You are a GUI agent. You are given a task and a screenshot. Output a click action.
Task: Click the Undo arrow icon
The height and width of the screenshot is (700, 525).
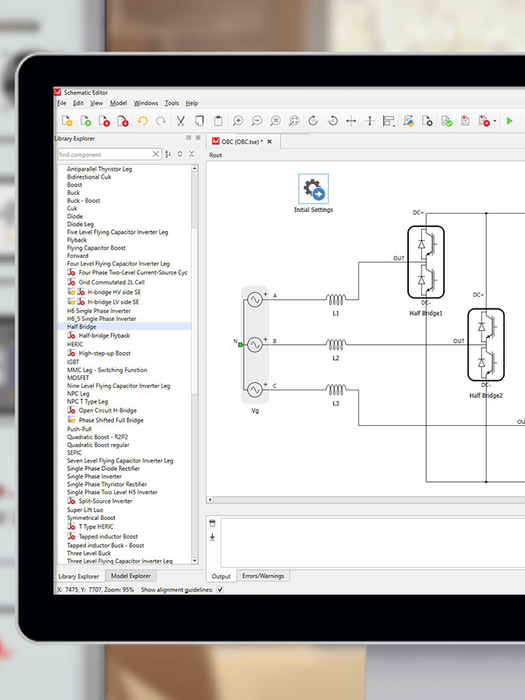click(x=143, y=121)
